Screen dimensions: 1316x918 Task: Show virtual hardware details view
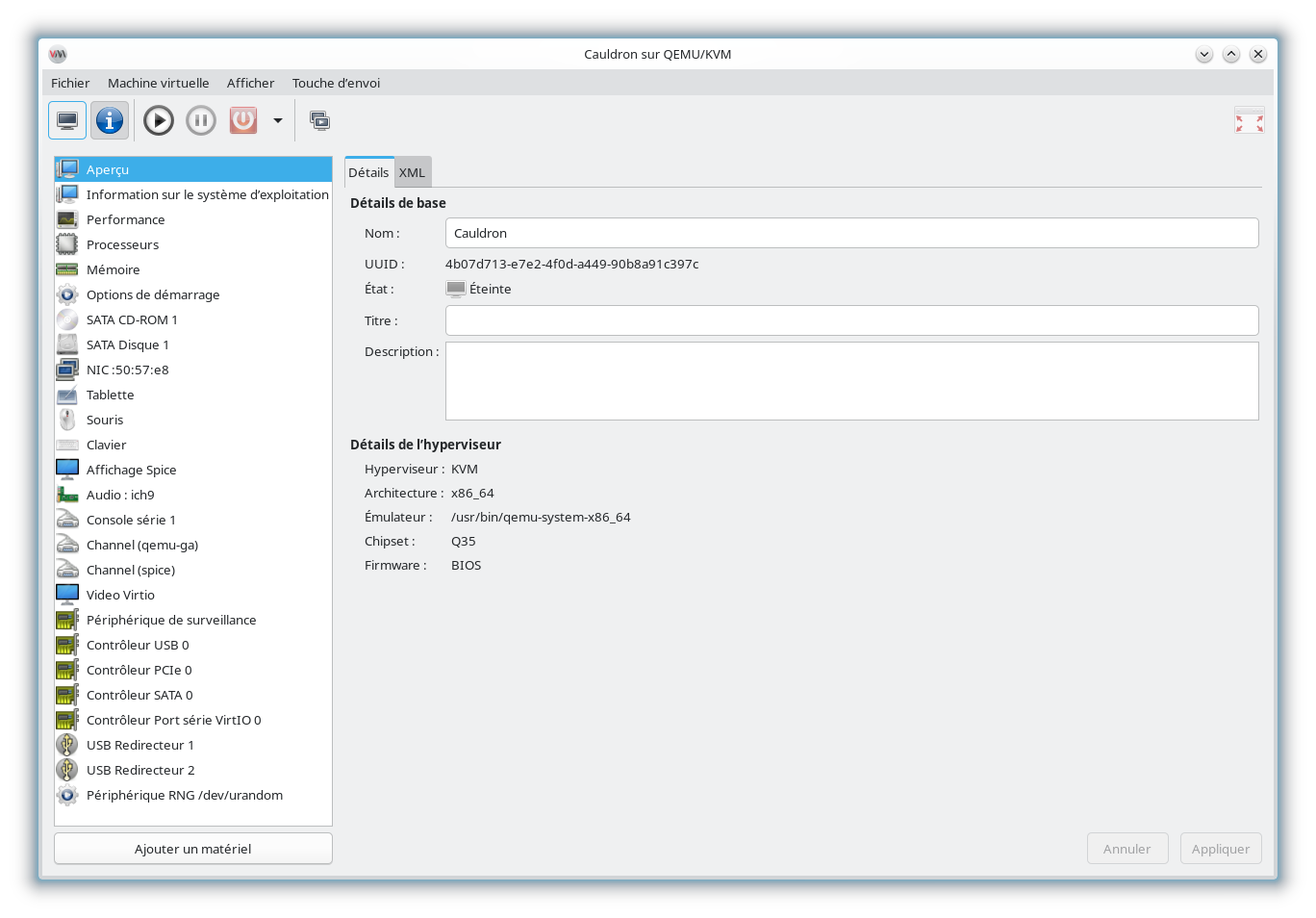tap(110, 120)
